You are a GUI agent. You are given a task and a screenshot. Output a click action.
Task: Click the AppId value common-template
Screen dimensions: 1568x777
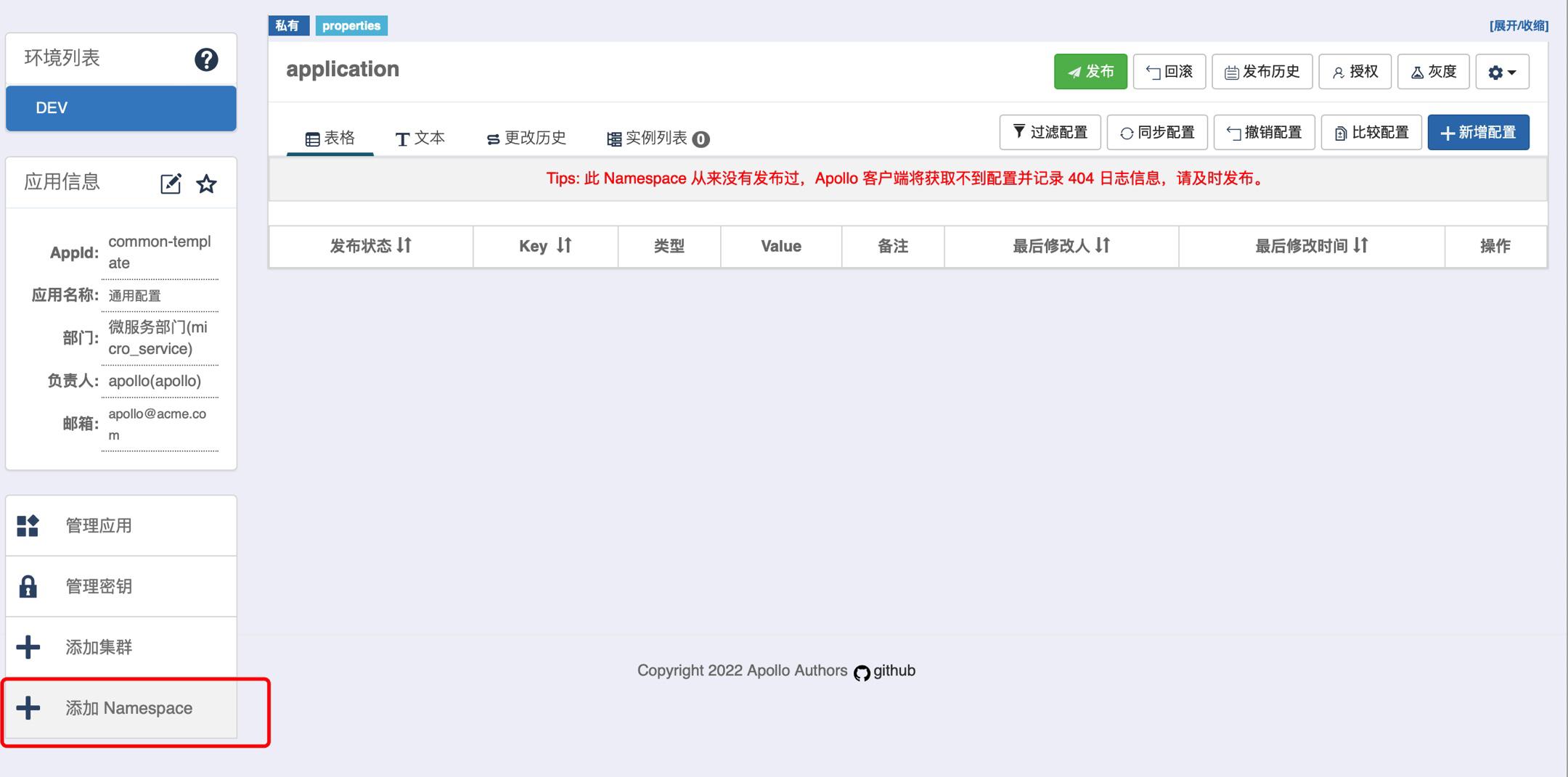pyautogui.click(x=160, y=252)
